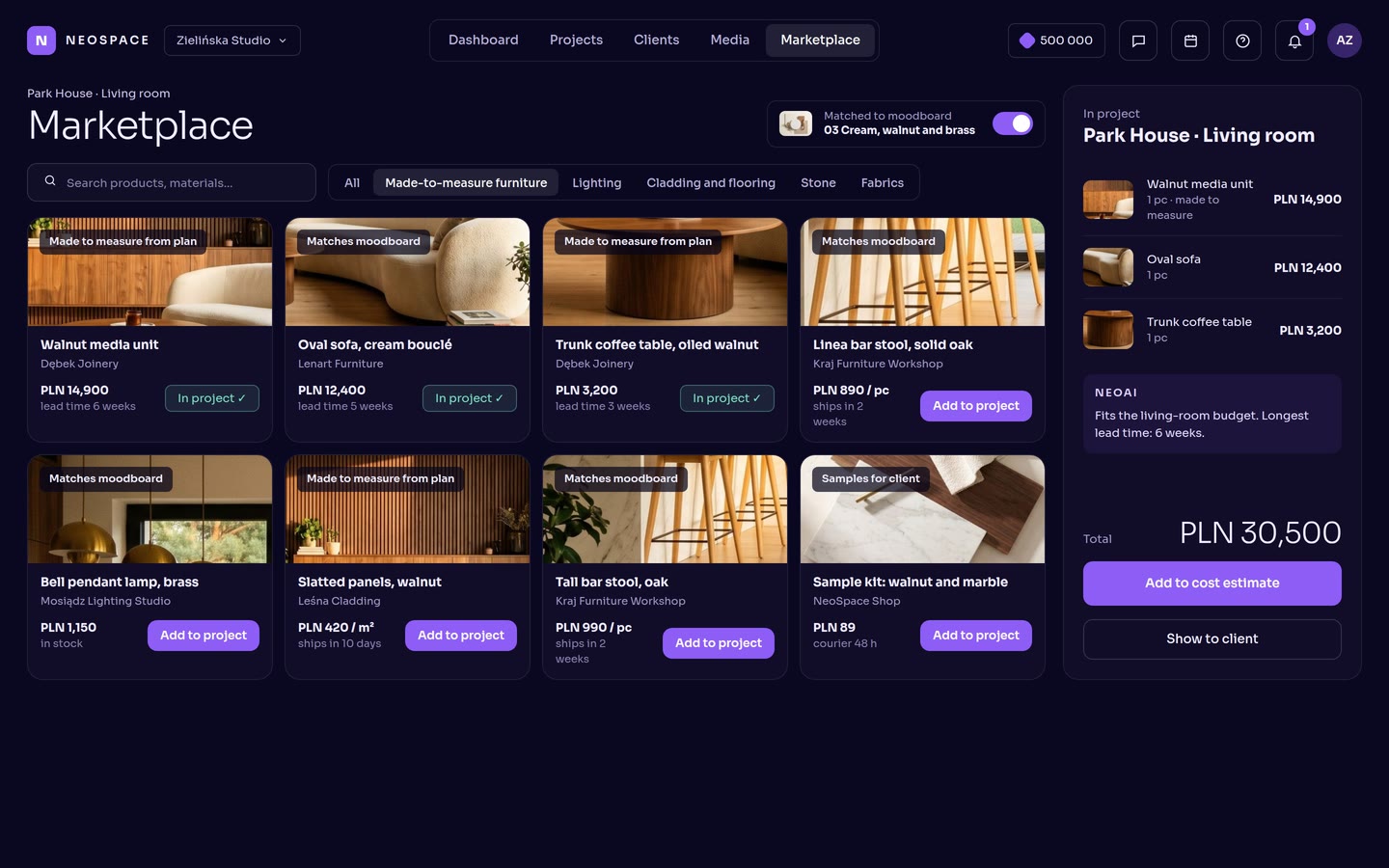Click the search magnifier icon
1389x868 pixels.
coord(50,181)
